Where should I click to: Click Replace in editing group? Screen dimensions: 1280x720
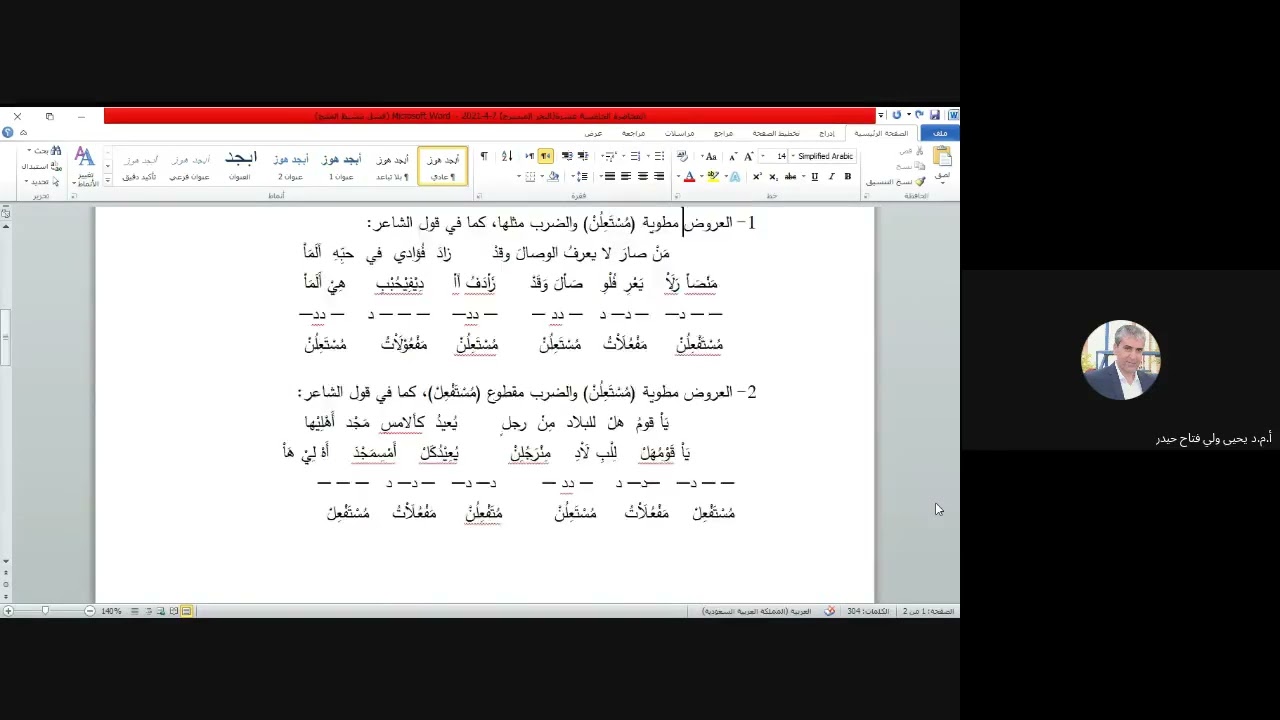(x=42, y=167)
